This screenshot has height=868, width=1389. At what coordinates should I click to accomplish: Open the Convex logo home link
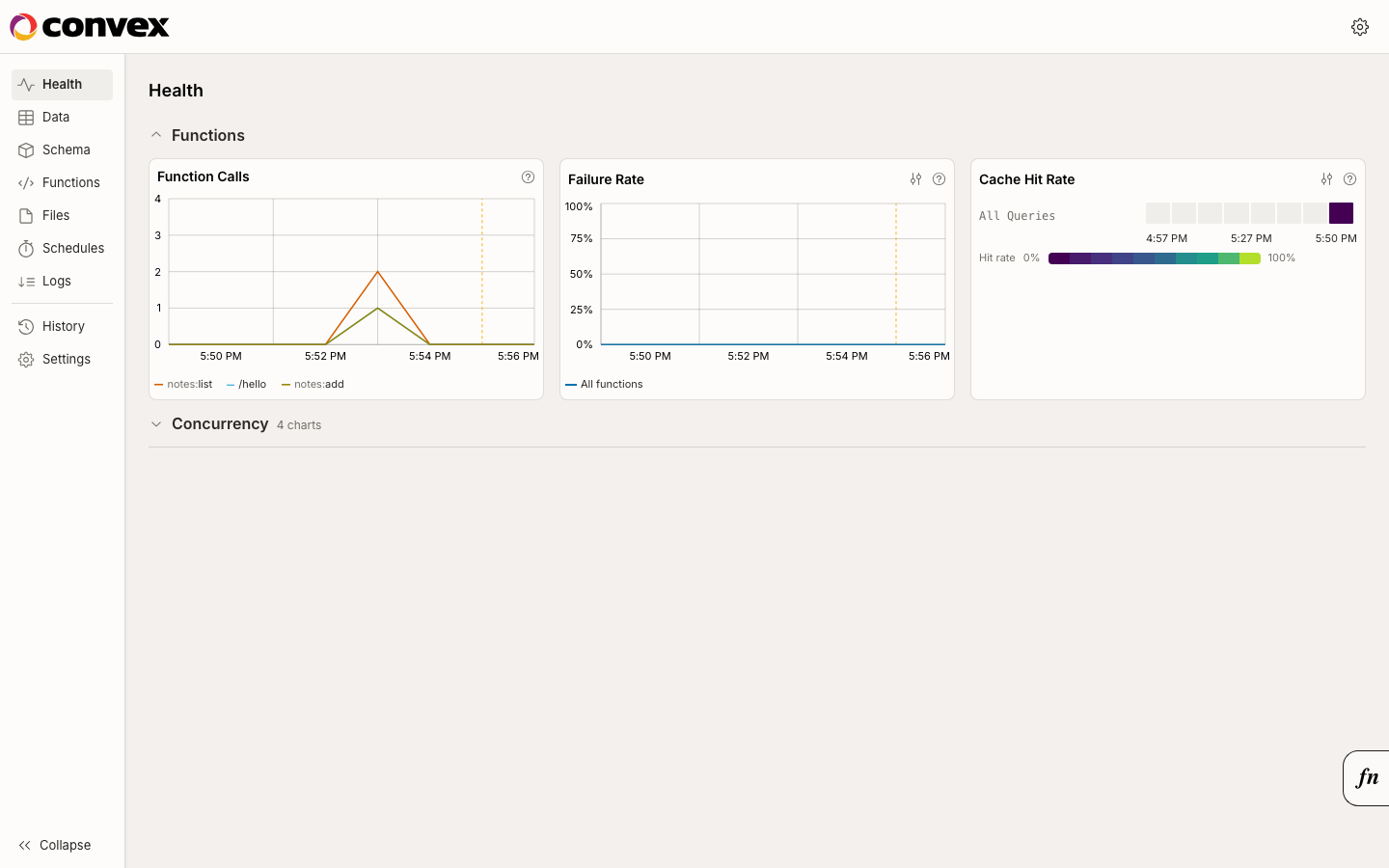(90, 27)
